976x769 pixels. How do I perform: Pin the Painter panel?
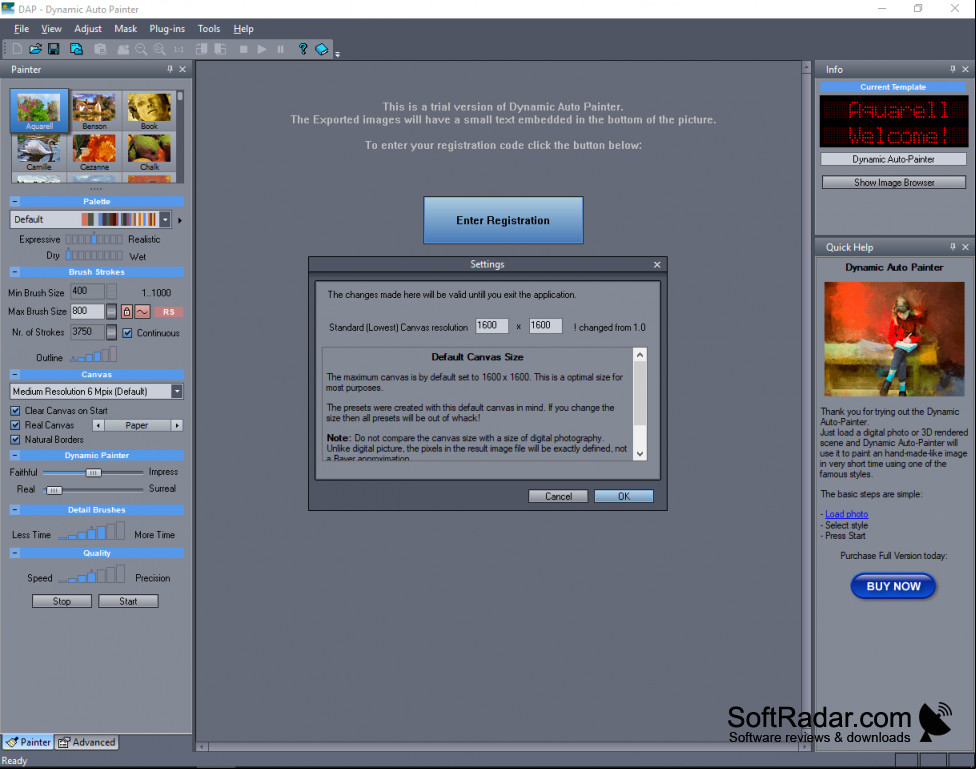[x=170, y=69]
